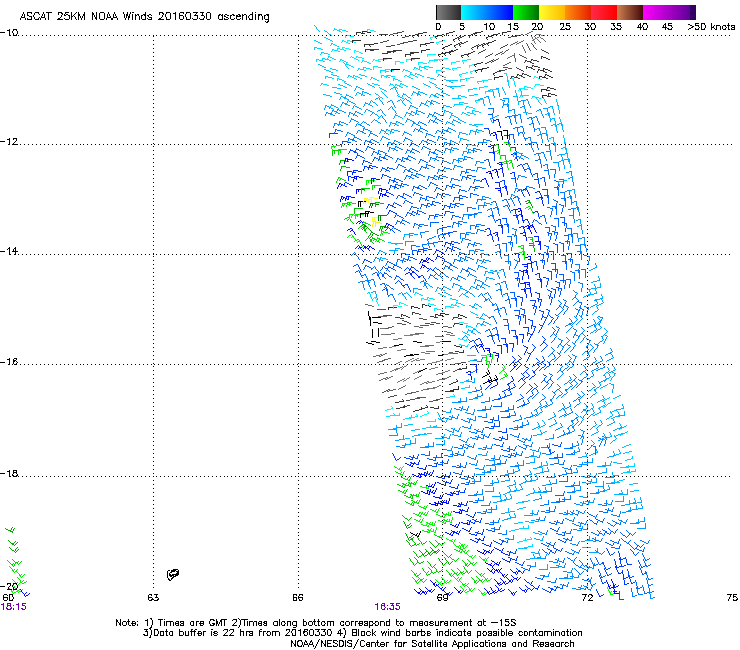Click the legend tick label '40'
The width and height of the screenshot is (740, 650).
coord(642,27)
